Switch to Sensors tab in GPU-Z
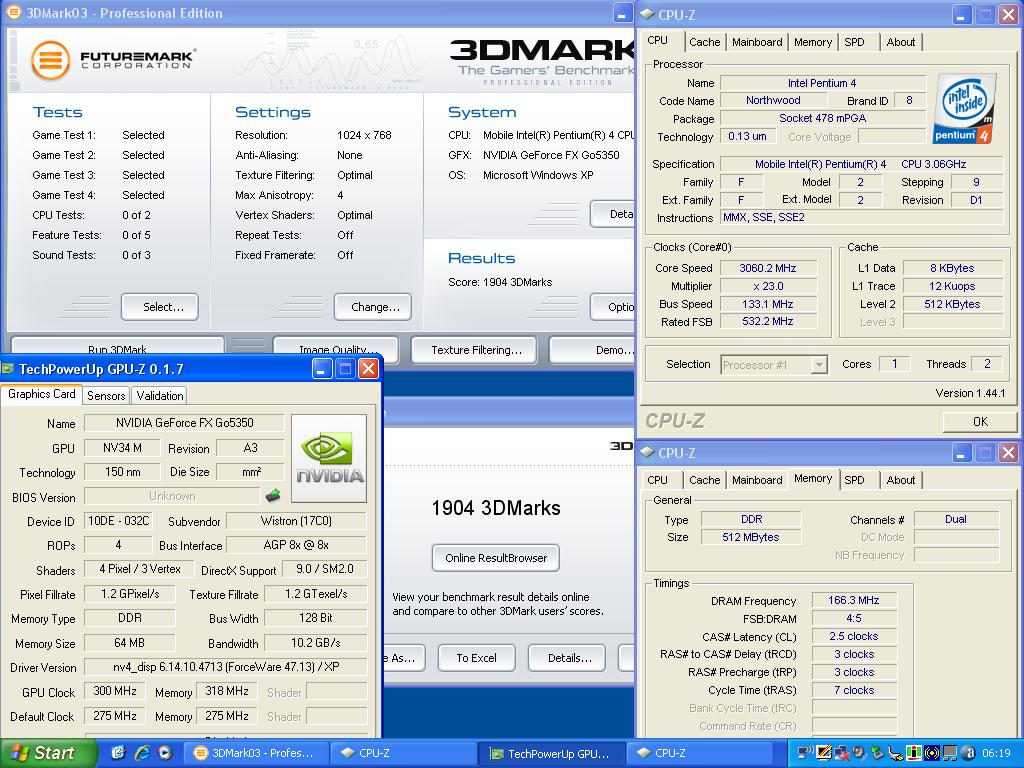The width and height of the screenshot is (1024, 768). tap(106, 396)
